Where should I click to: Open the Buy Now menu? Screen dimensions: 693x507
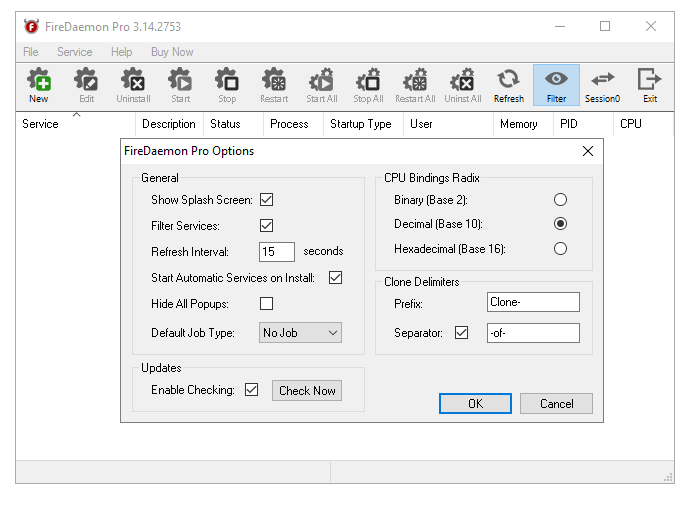click(x=172, y=52)
